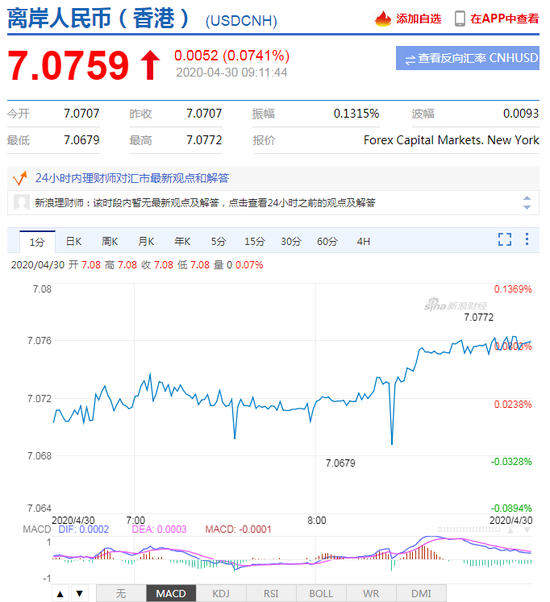Click the timestamp 2020-04-30 09:11:44

click(231, 73)
